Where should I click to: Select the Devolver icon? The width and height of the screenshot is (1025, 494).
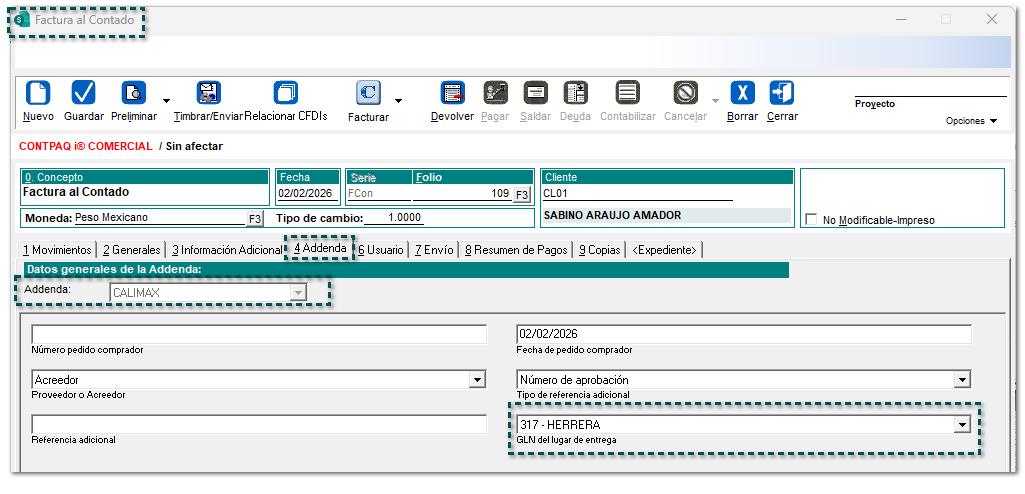pos(452,93)
